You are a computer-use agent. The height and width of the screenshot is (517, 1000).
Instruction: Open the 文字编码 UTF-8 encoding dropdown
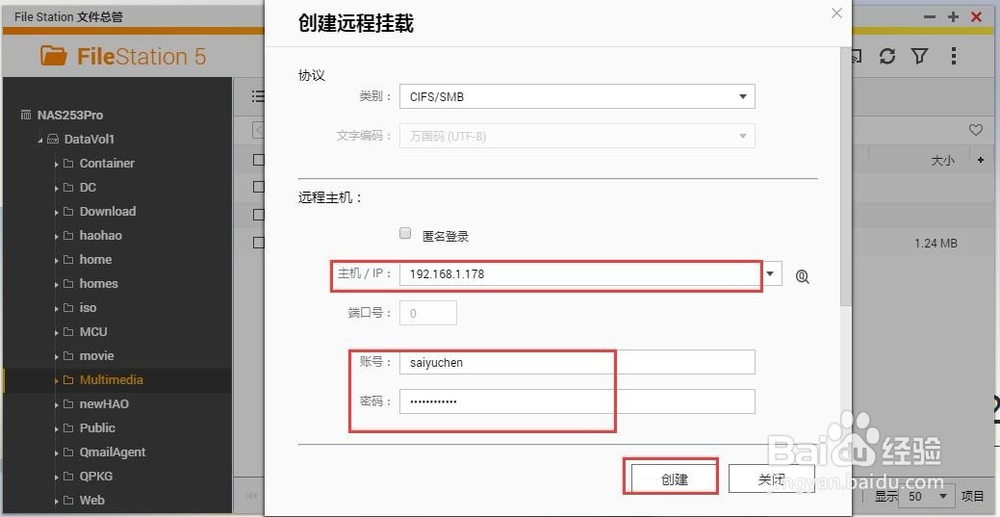tap(577, 136)
